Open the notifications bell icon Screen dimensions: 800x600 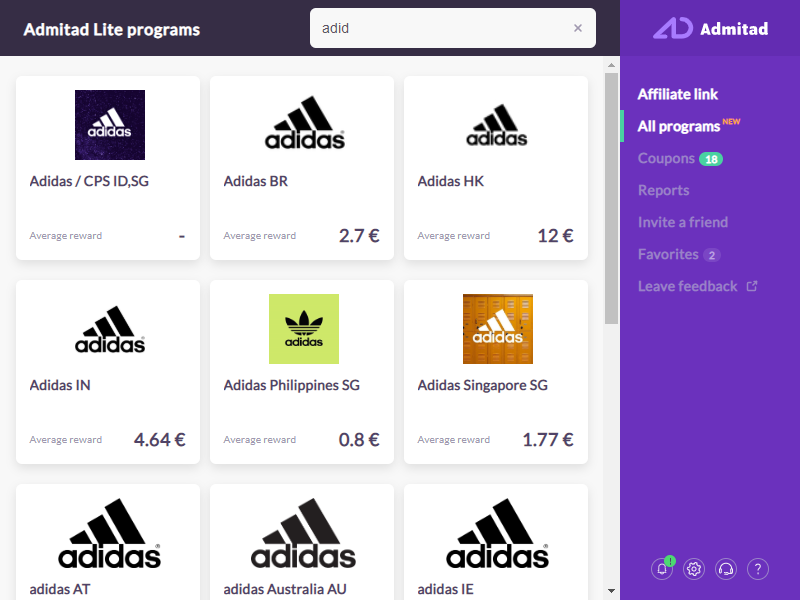(x=662, y=568)
